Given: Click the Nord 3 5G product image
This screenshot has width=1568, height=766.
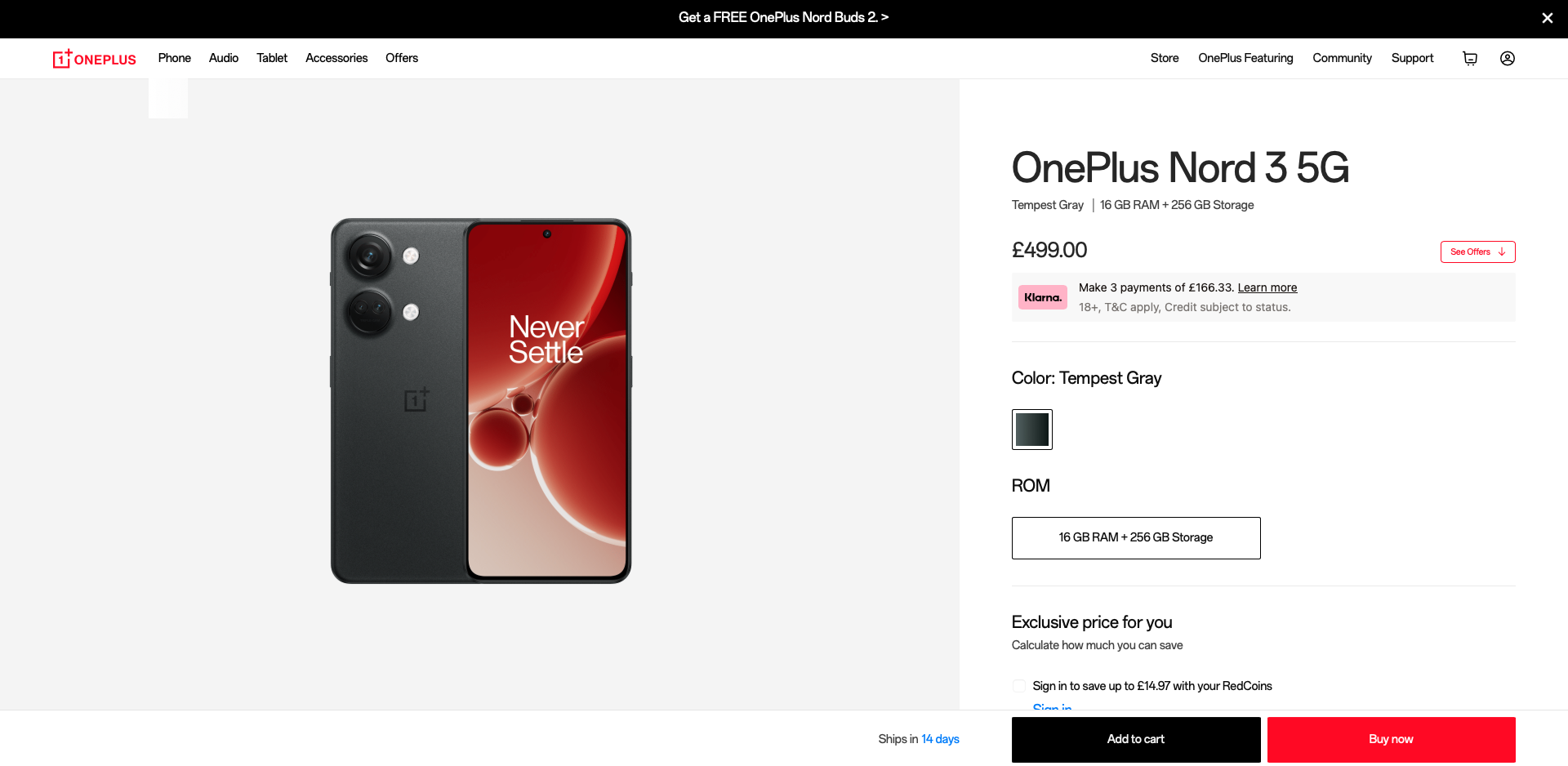Looking at the screenshot, I should (481, 401).
